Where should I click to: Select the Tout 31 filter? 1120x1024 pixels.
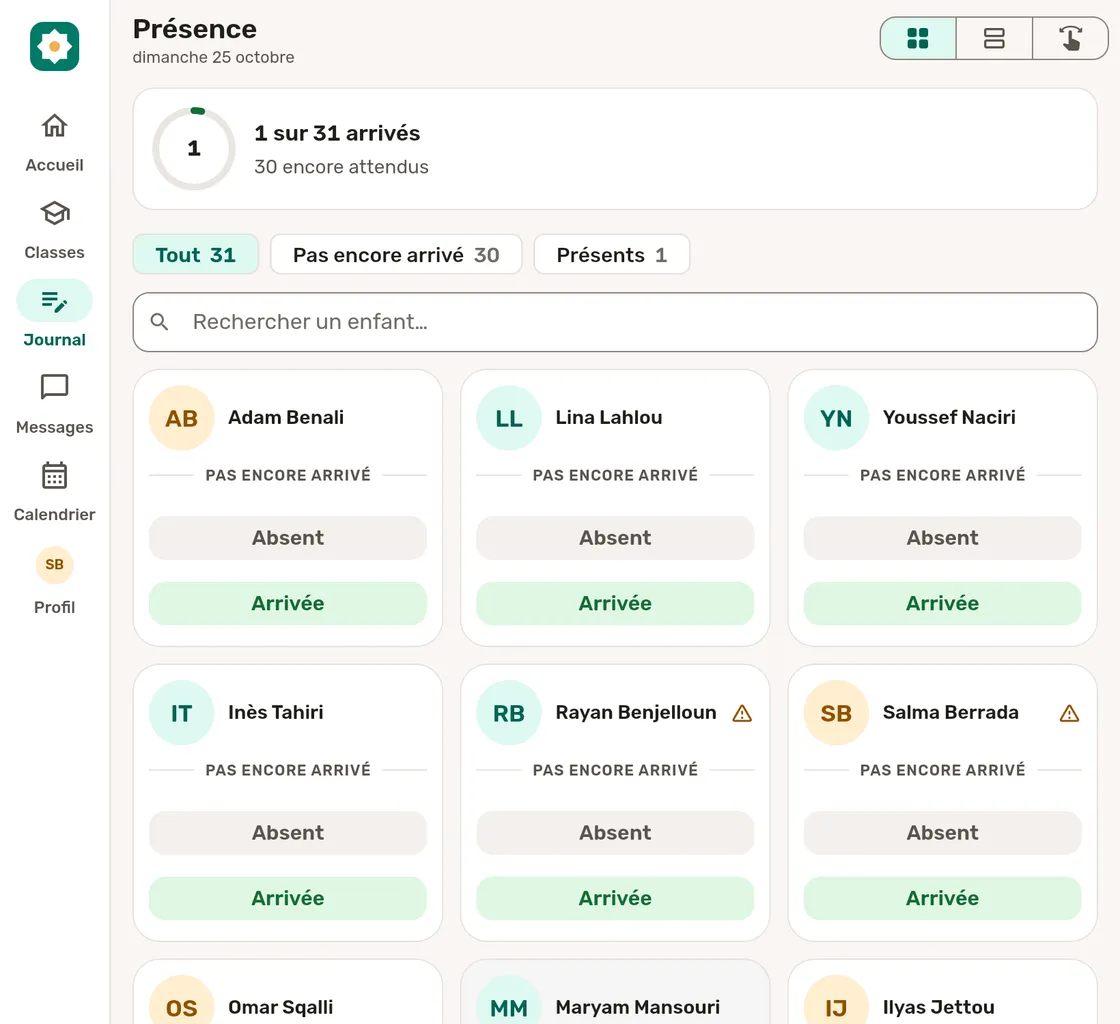[196, 255]
